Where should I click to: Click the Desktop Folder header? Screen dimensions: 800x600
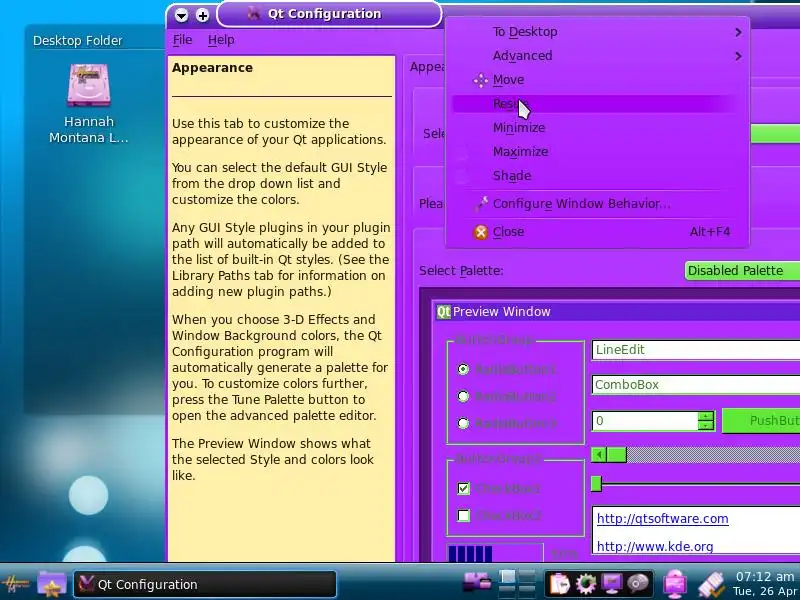point(78,41)
